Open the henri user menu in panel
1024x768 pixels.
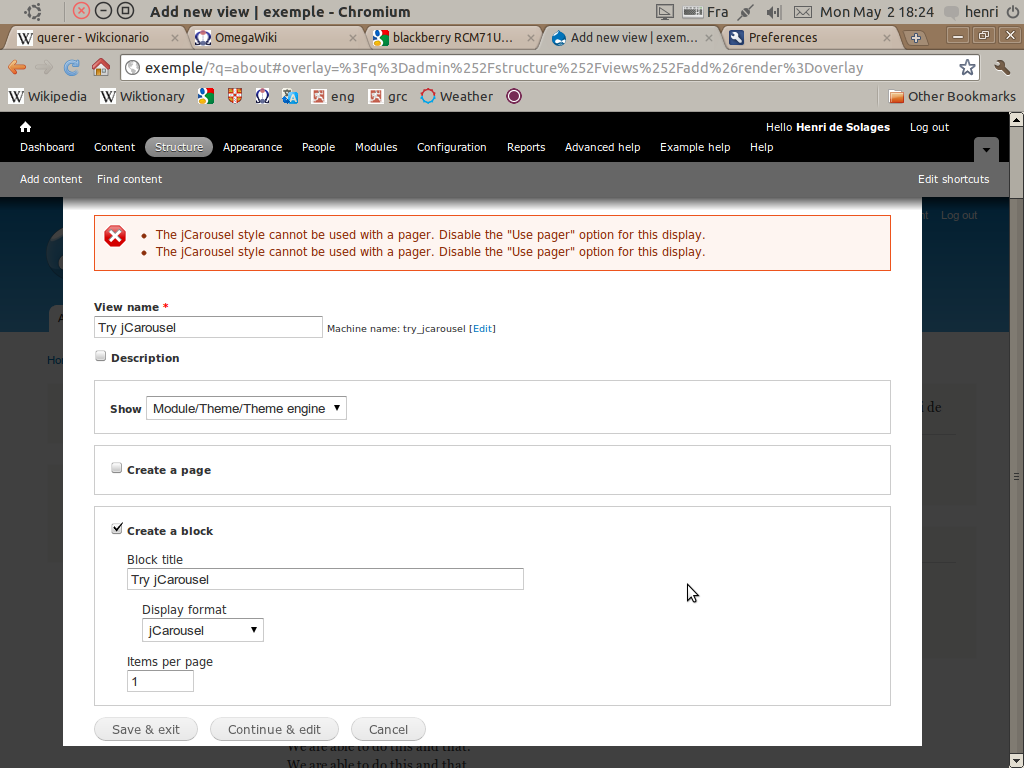973,12
